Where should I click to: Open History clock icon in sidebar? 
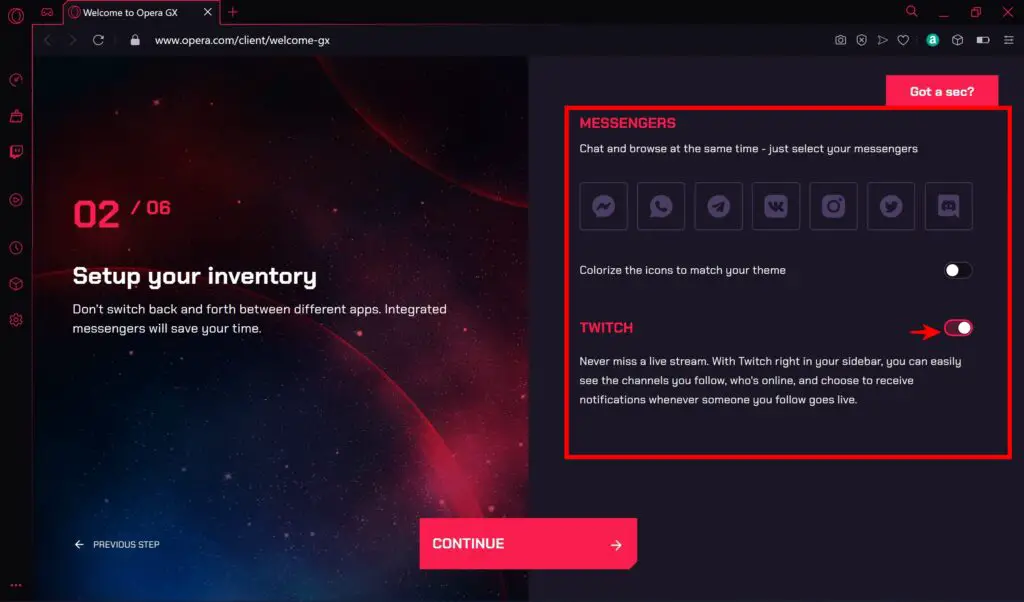coord(16,248)
